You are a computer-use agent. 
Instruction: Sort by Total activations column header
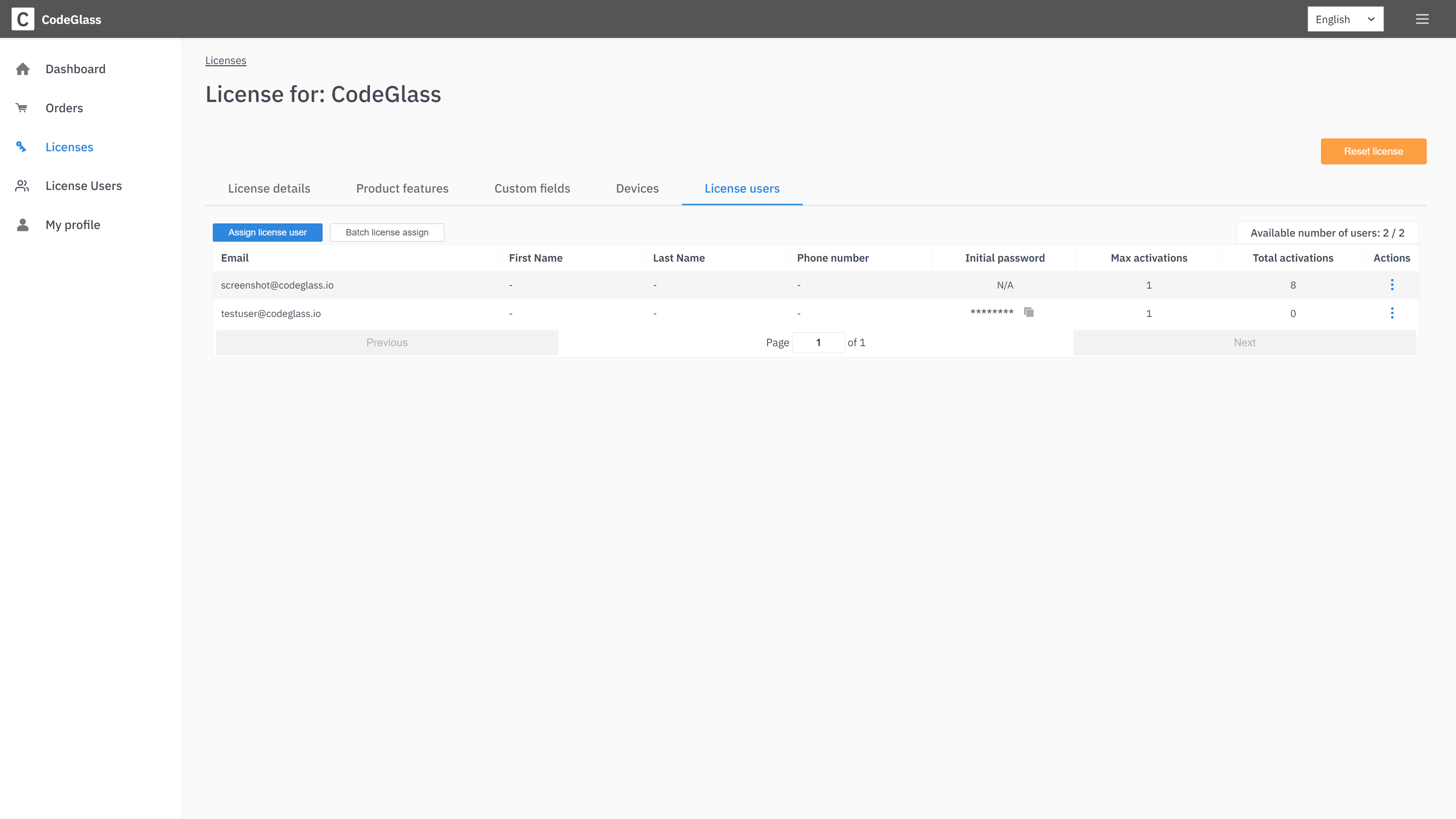(1293, 258)
